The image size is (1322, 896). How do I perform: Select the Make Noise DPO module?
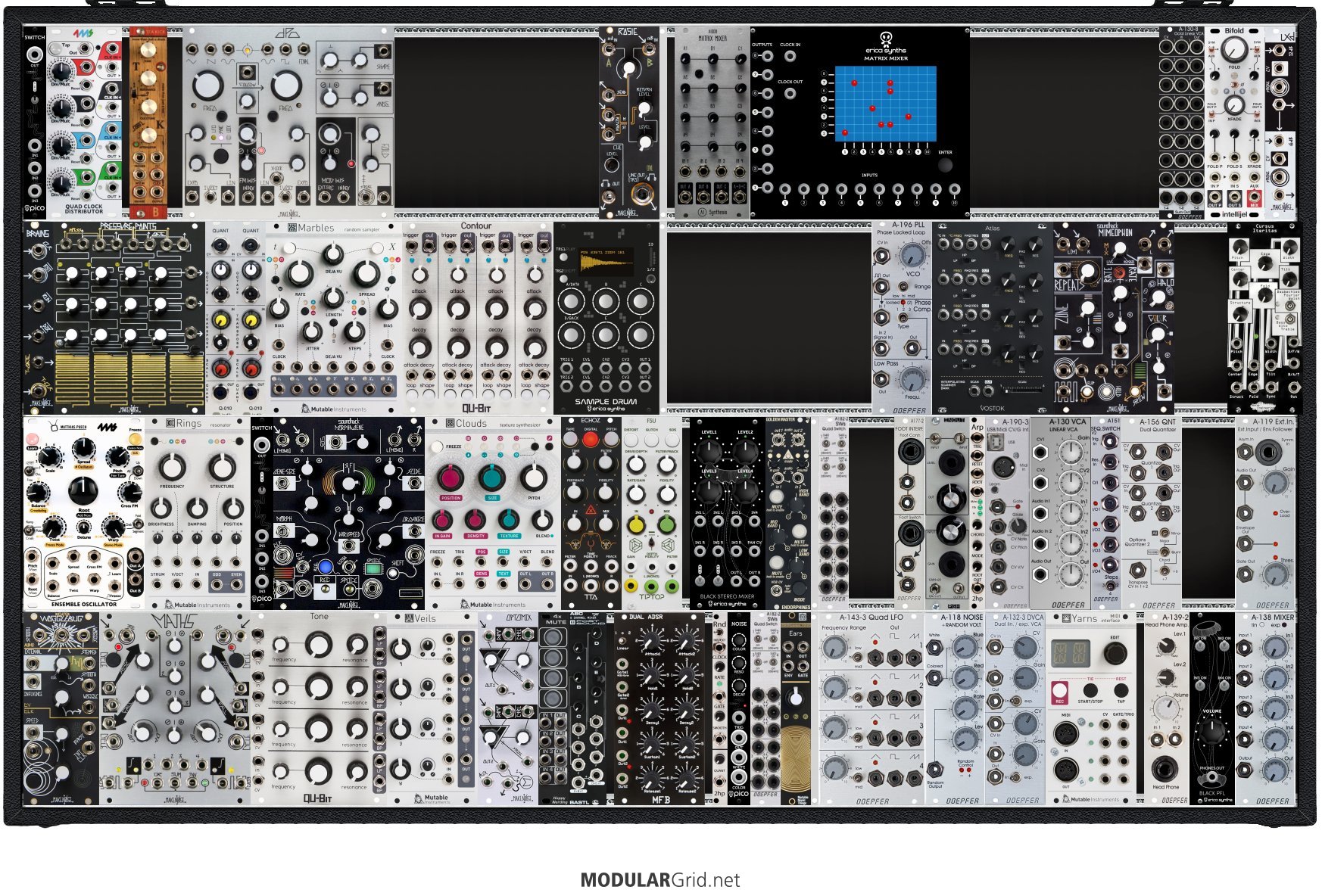point(288,123)
